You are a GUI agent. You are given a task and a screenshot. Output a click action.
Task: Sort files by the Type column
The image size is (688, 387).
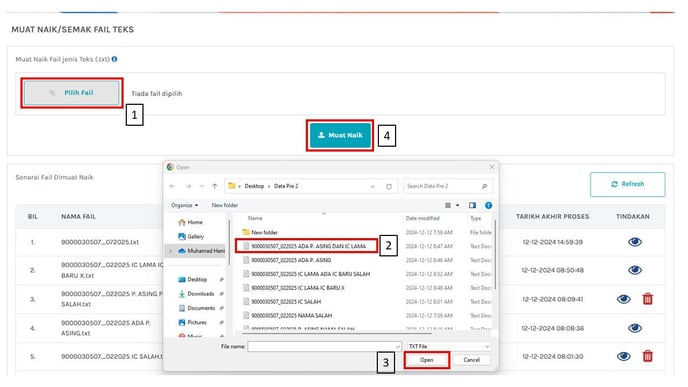point(476,218)
